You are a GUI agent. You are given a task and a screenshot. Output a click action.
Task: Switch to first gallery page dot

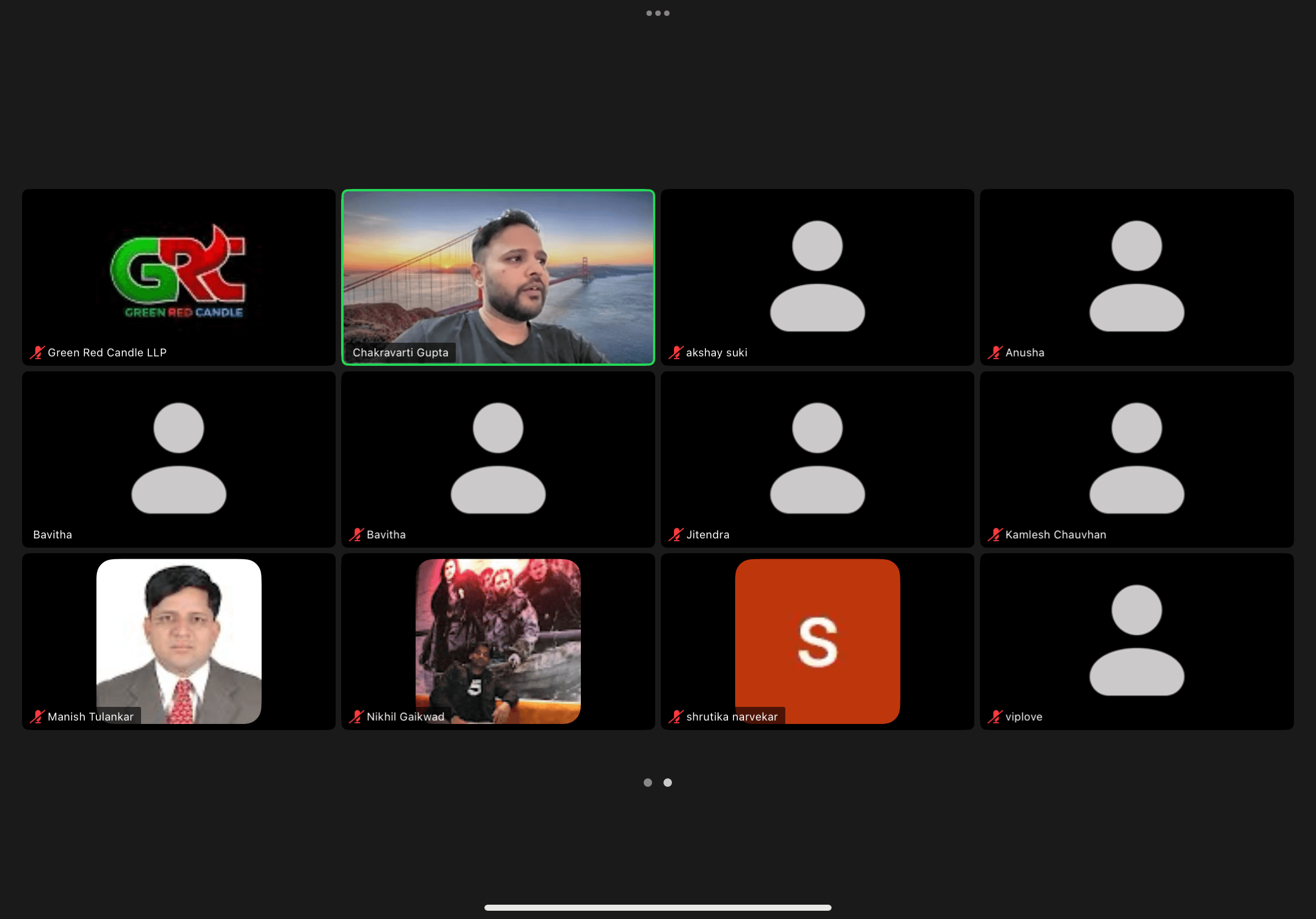tap(648, 783)
